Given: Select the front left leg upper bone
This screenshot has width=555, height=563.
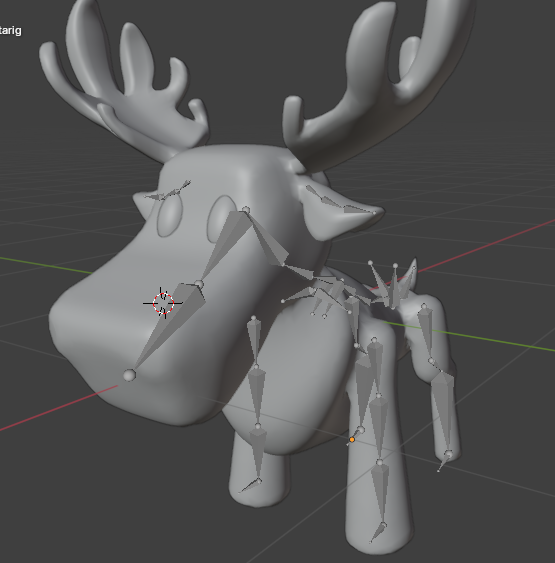Looking at the screenshot, I should 255,341.
